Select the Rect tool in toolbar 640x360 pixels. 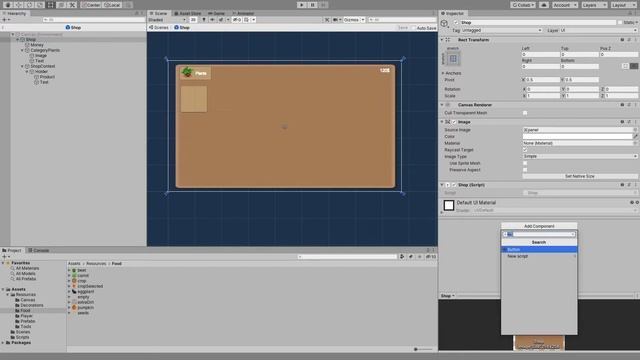point(51,5)
